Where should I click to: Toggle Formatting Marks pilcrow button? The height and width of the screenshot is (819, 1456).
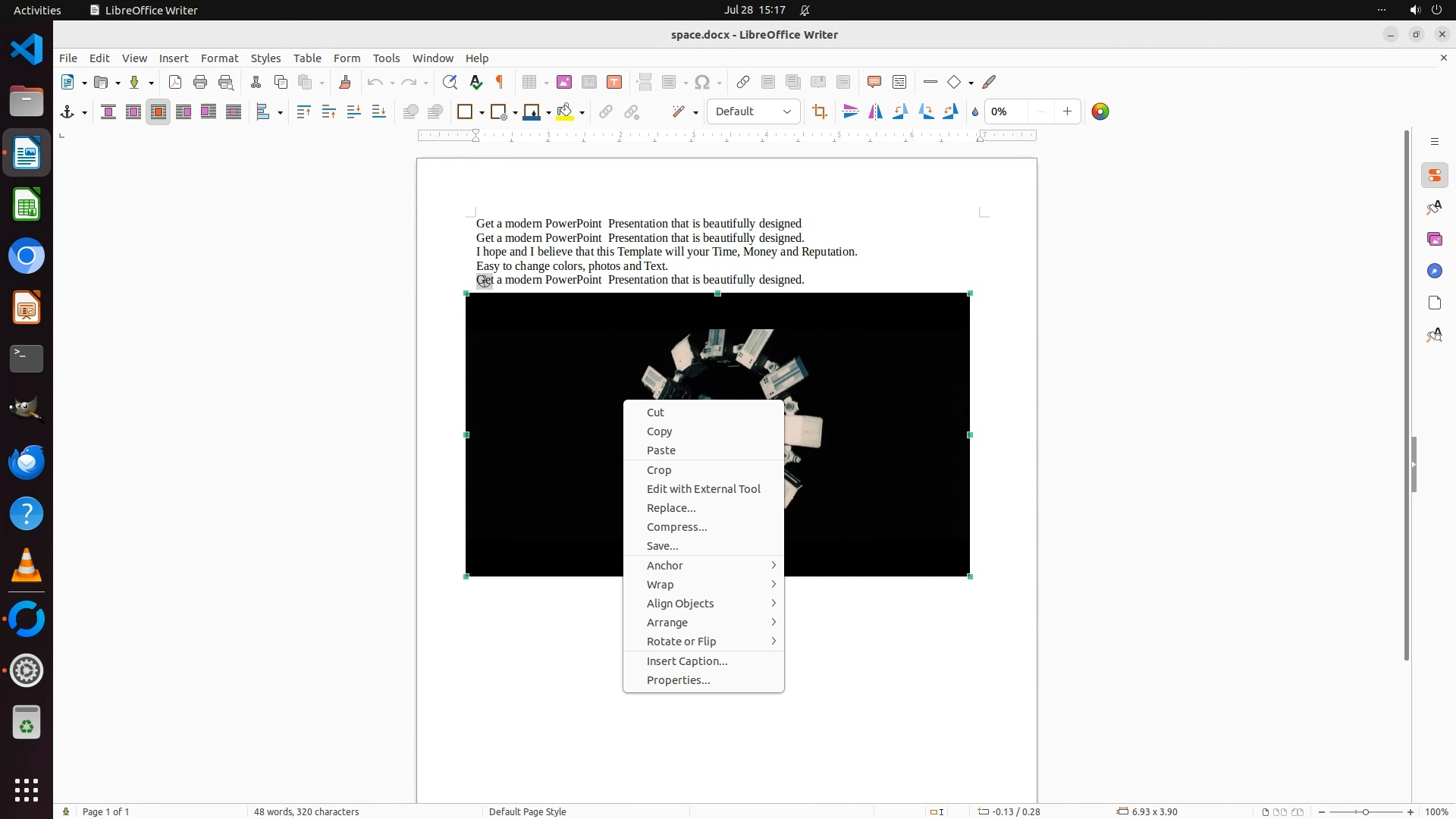500,83
